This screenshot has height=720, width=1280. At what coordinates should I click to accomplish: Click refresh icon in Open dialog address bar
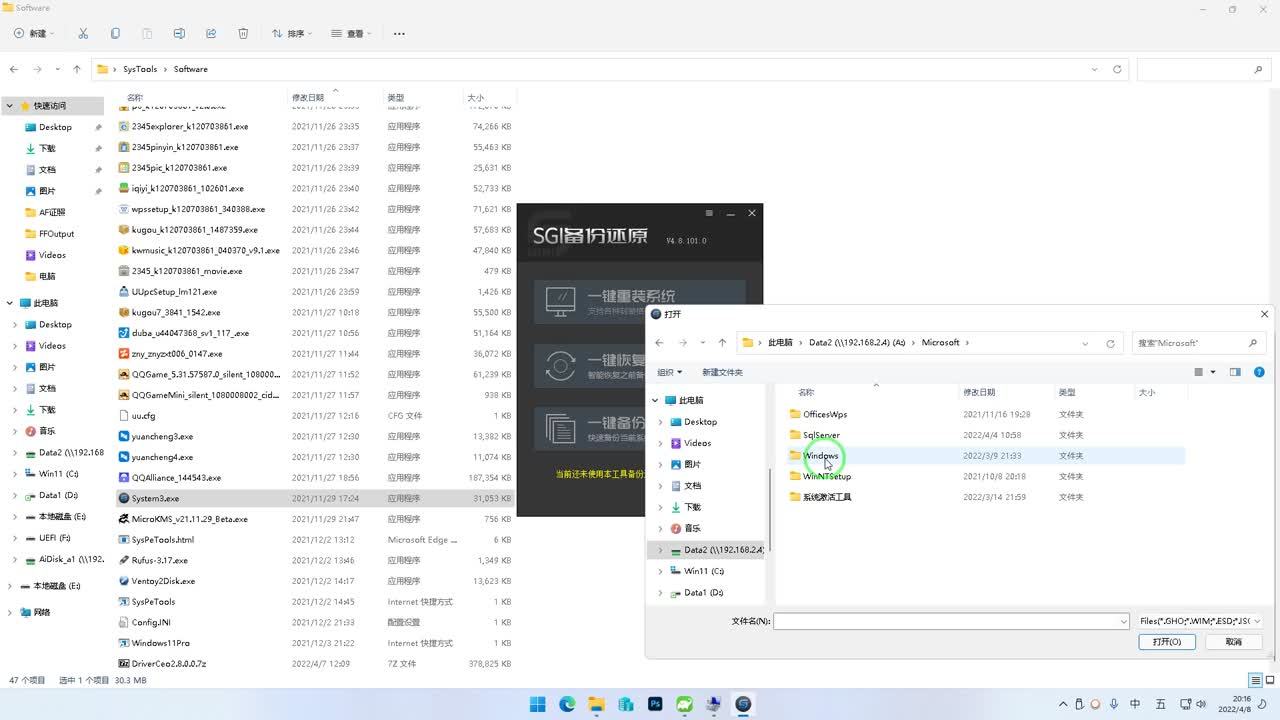[1110, 343]
